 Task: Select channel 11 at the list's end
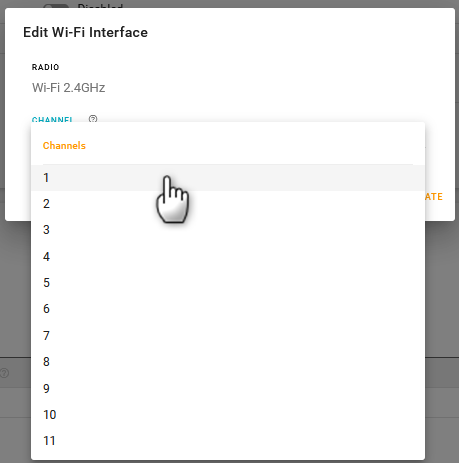pos(228,441)
